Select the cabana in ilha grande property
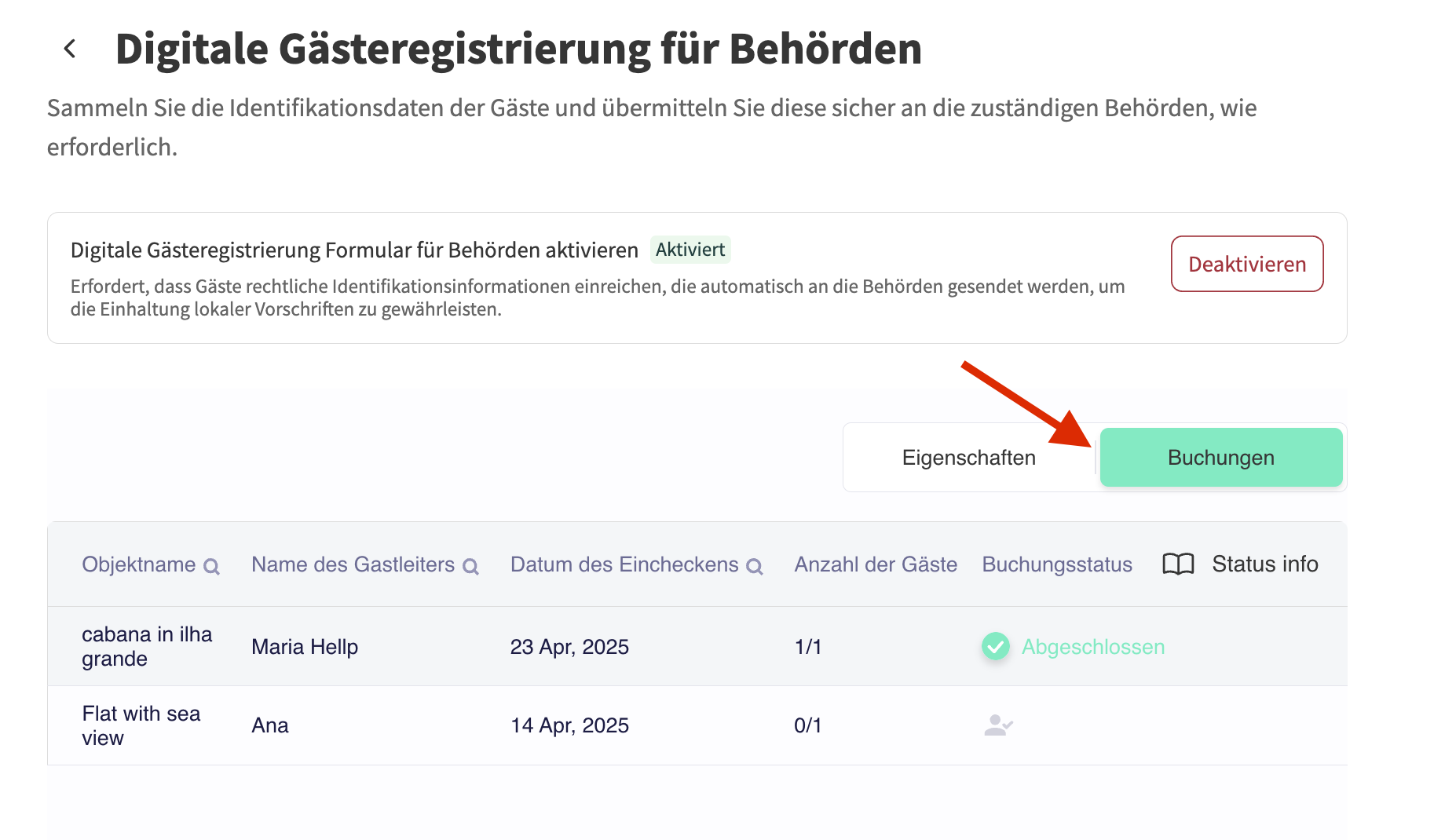Screen dimensions: 1434x840 pos(147,646)
